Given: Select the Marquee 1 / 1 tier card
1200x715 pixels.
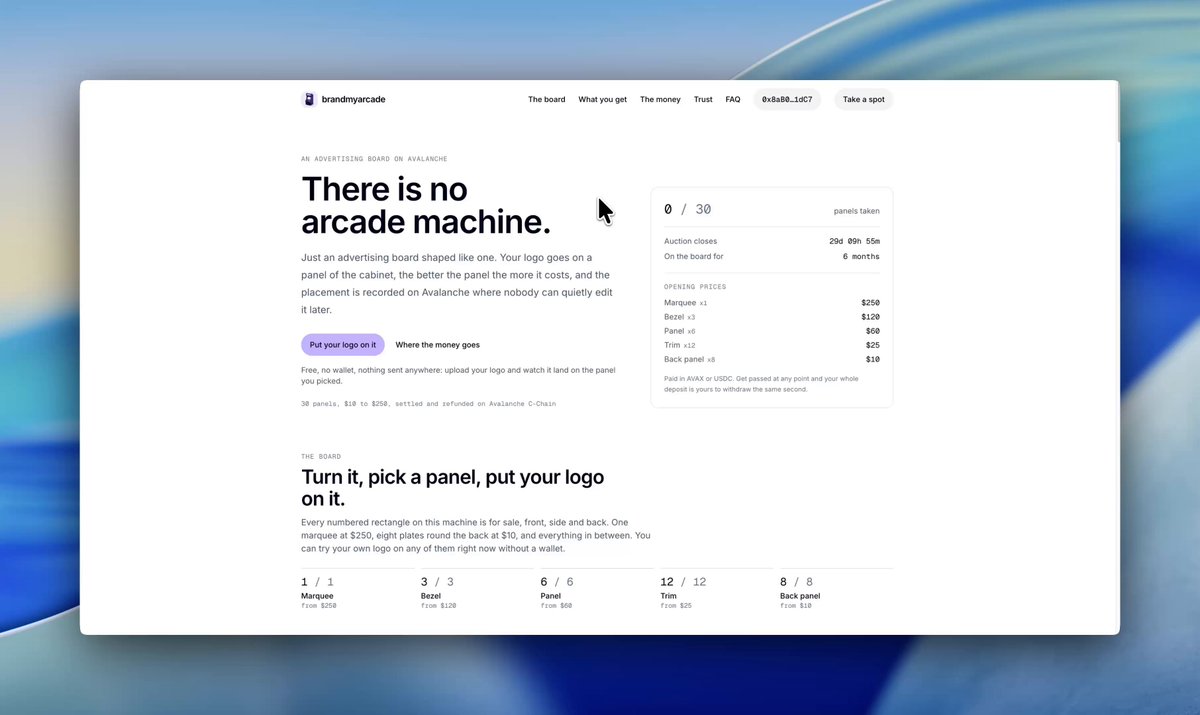Looking at the screenshot, I should [356, 590].
